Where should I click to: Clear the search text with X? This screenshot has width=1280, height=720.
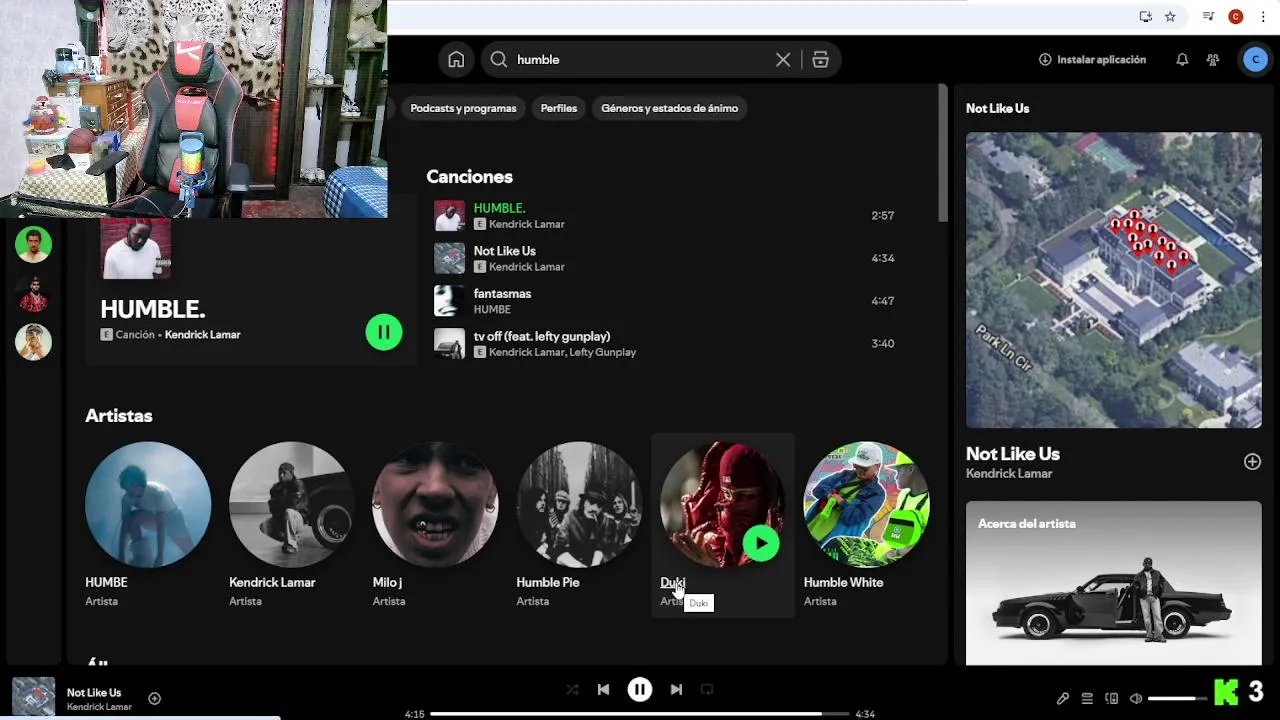point(783,60)
